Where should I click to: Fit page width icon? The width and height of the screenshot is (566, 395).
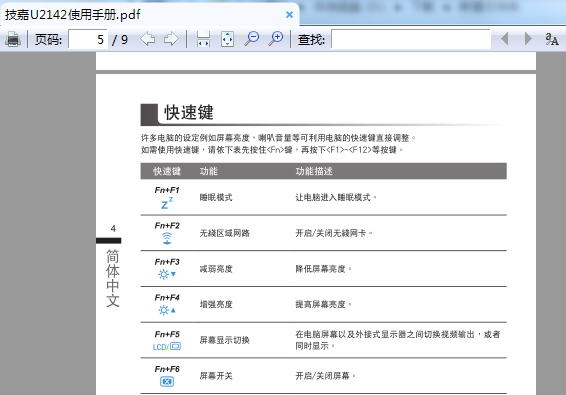click(x=203, y=39)
